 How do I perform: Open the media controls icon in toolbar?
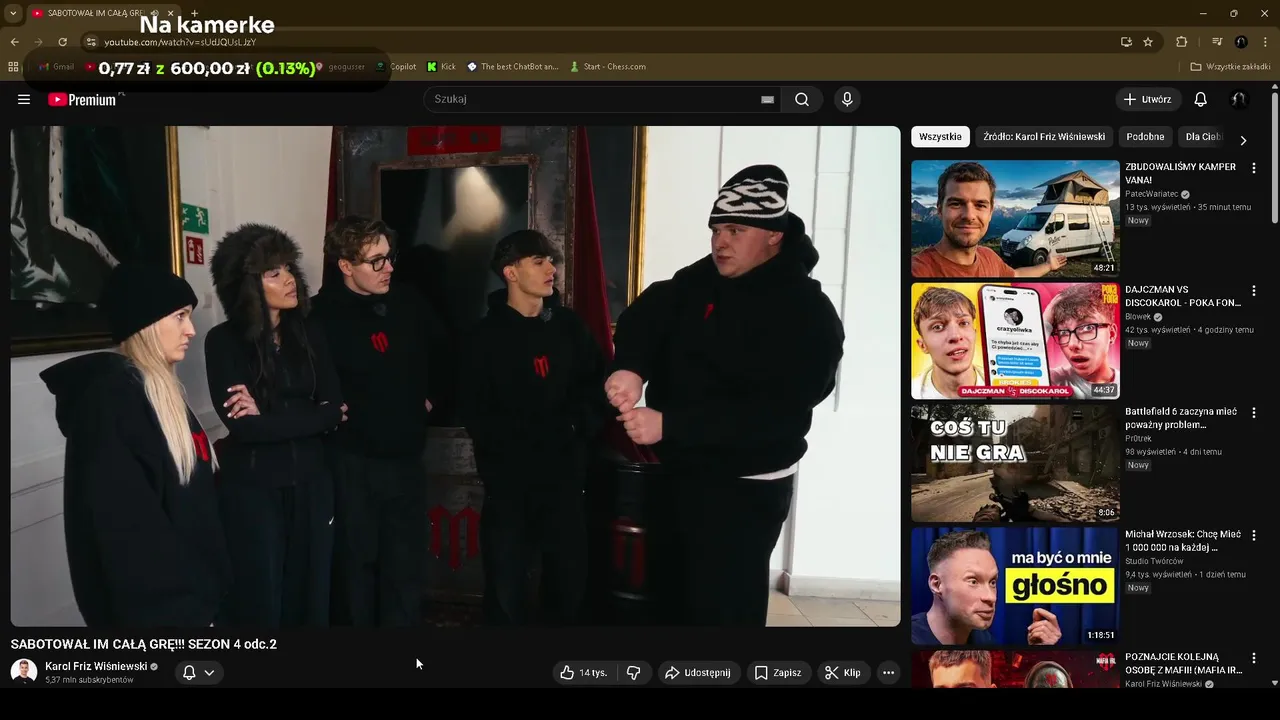pyautogui.click(x=1217, y=42)
